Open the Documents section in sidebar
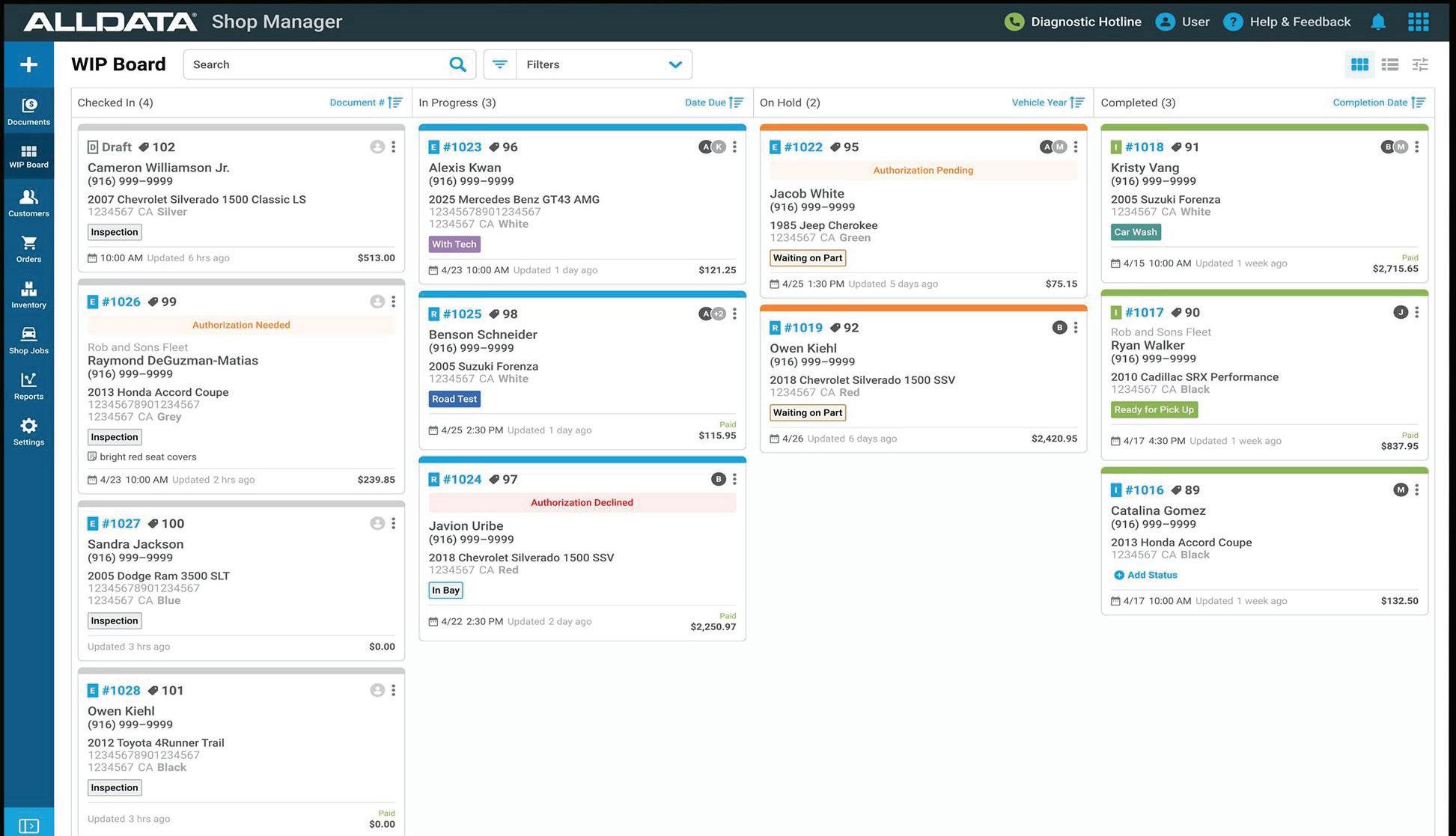Screen dimensions: 1456x836 click(x=28, y=111)
